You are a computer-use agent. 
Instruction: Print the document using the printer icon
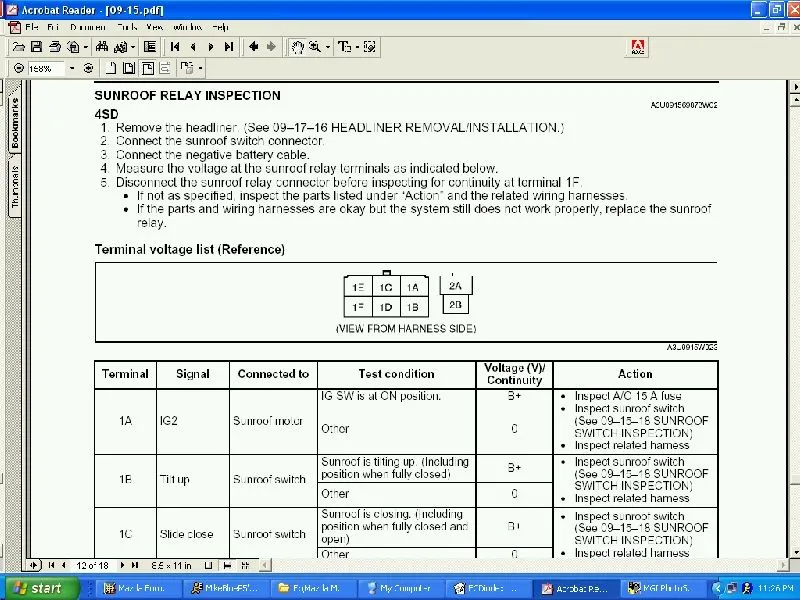(55, 47)
